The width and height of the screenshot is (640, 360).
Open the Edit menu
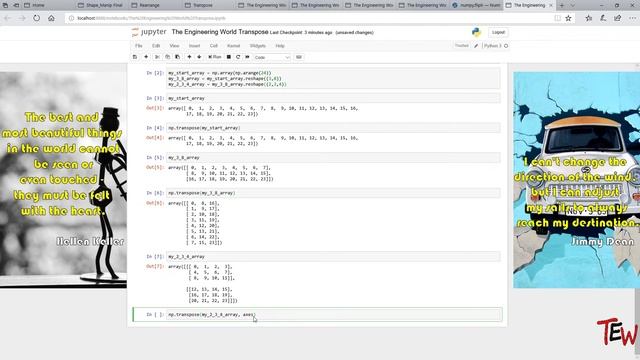pyautogui.click(x=156, y=46)
